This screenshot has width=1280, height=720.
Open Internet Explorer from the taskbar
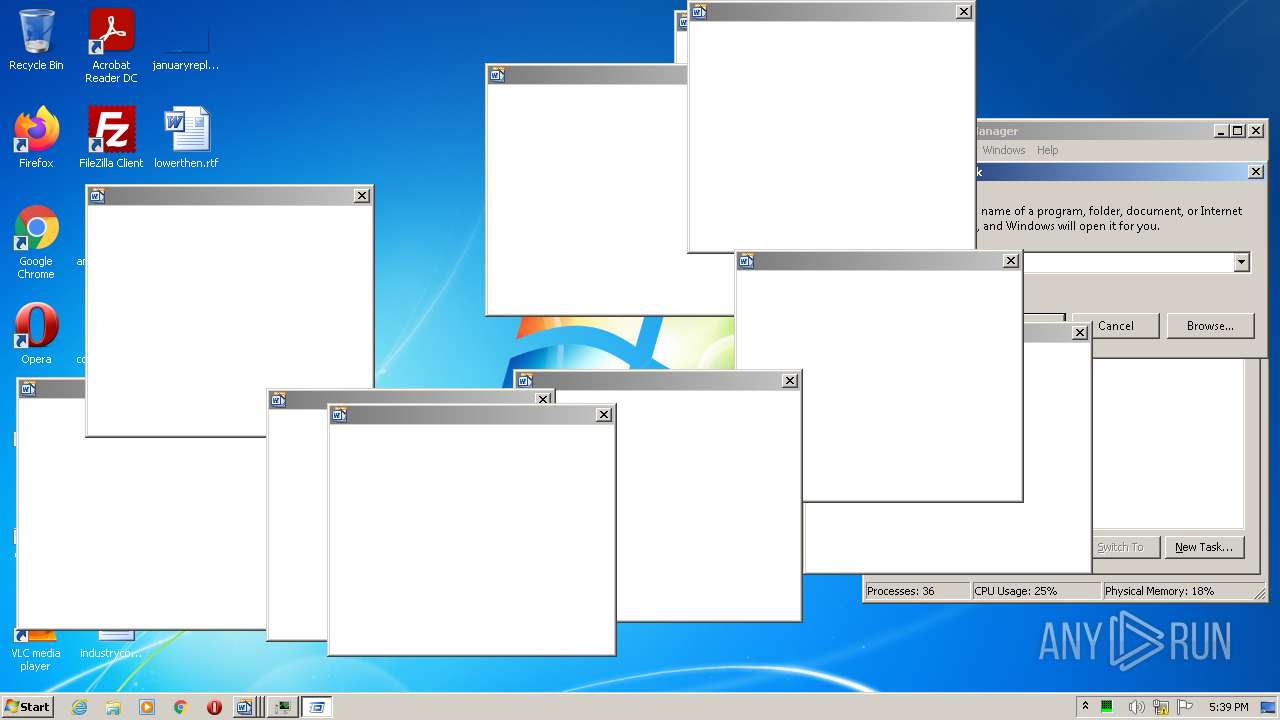click(79, 707)
